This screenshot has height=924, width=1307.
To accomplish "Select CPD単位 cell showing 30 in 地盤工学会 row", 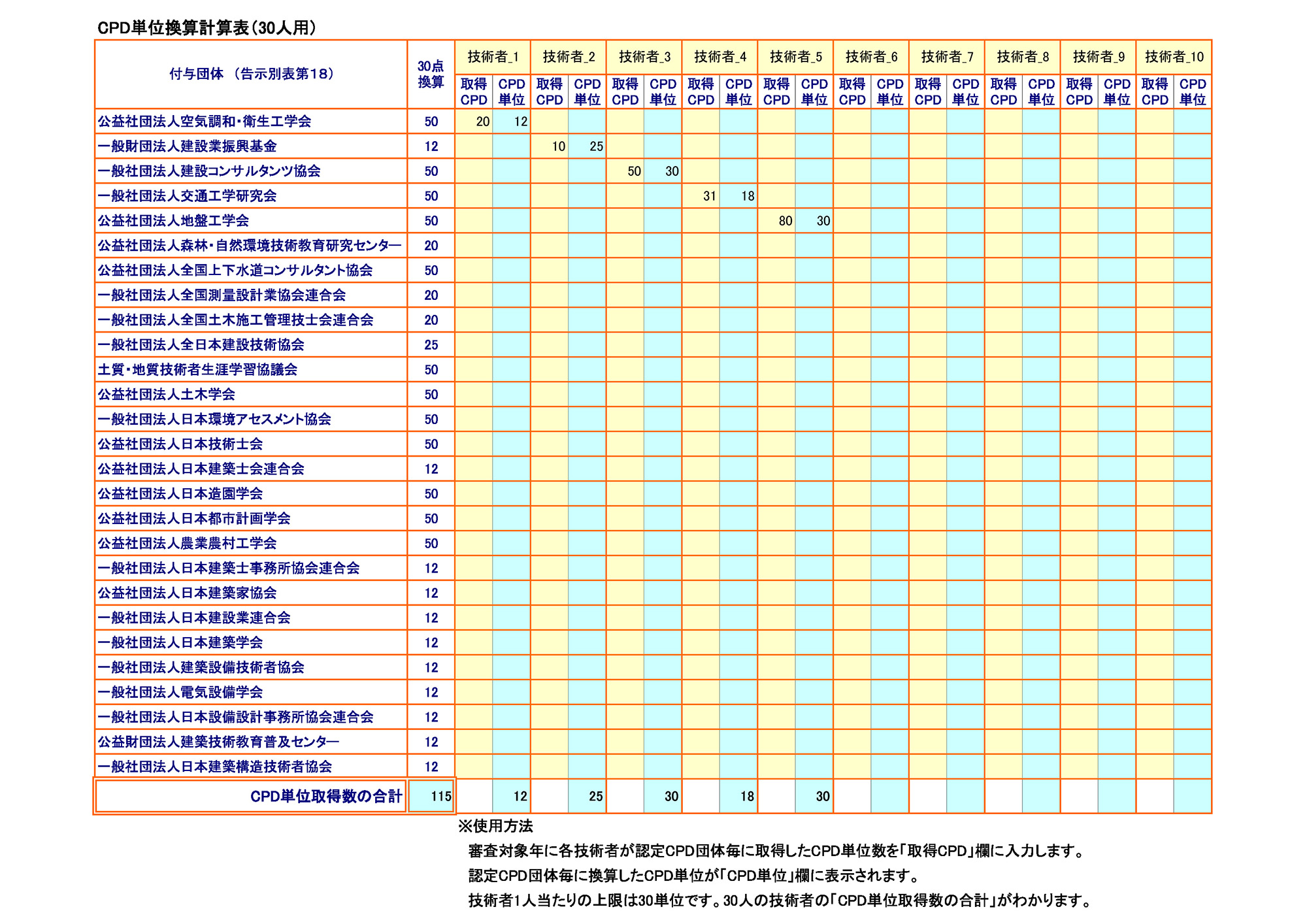I will (815, 221).
